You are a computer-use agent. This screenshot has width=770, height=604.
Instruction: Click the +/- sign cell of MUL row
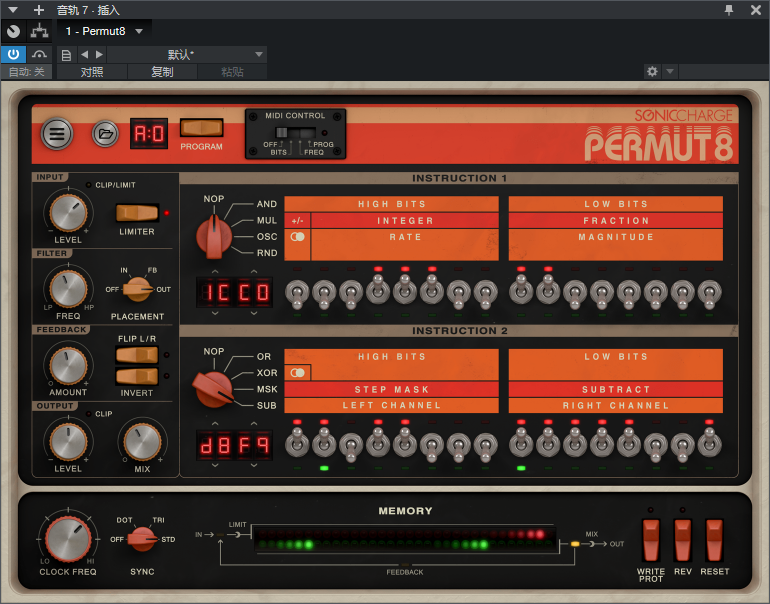pyautogui.click(x=297, y=220)
